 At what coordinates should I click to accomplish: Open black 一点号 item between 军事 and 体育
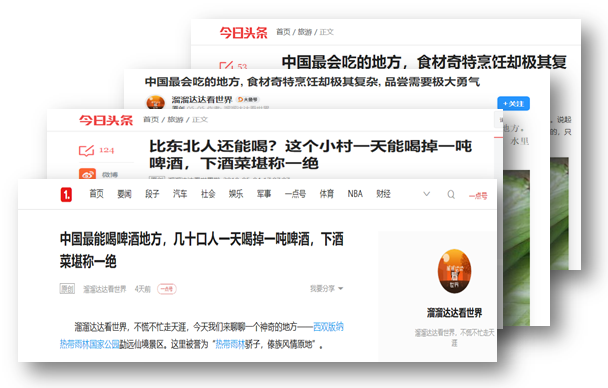[295, 194]
